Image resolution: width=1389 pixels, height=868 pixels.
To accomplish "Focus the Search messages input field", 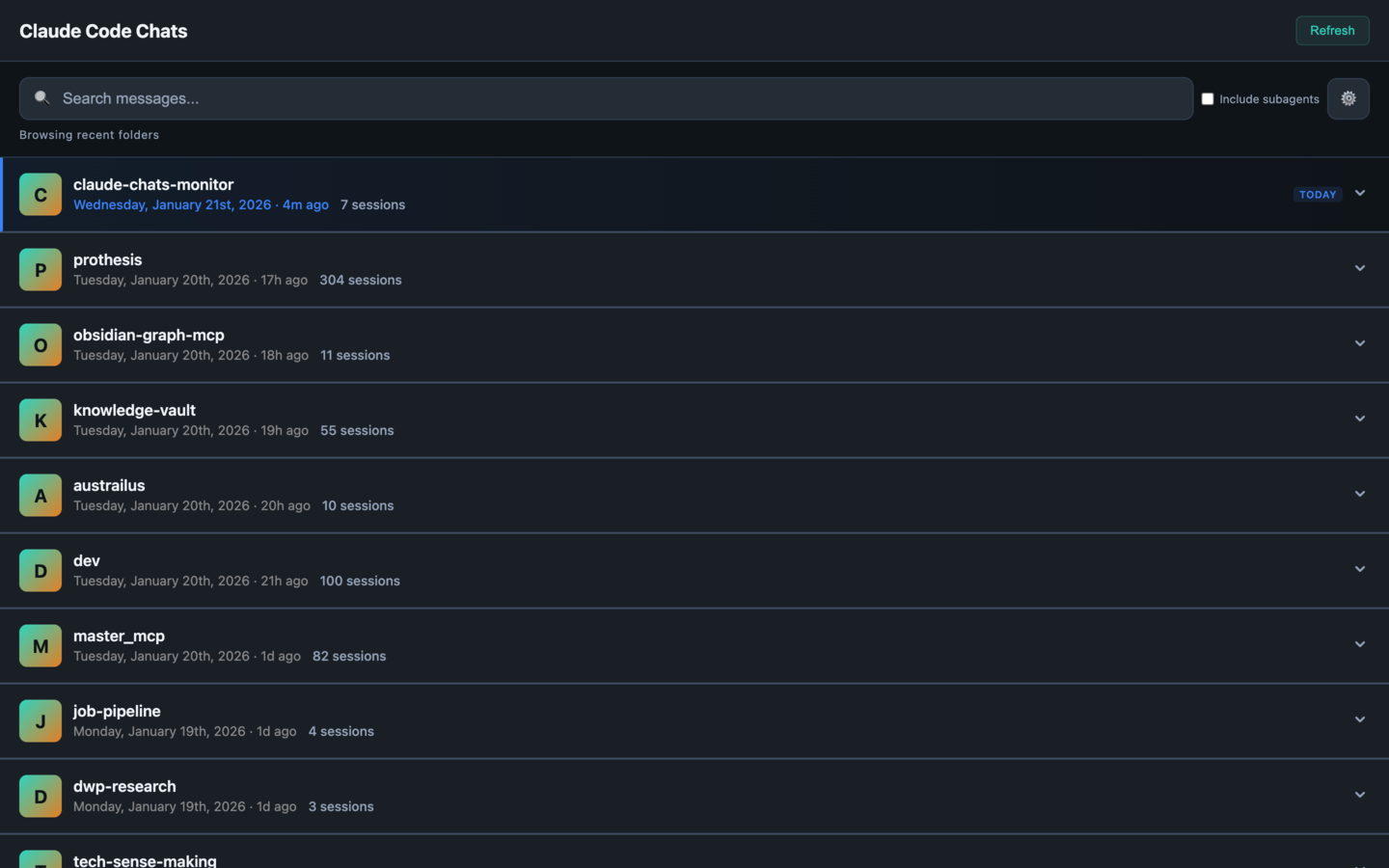I will click(606, 98).
